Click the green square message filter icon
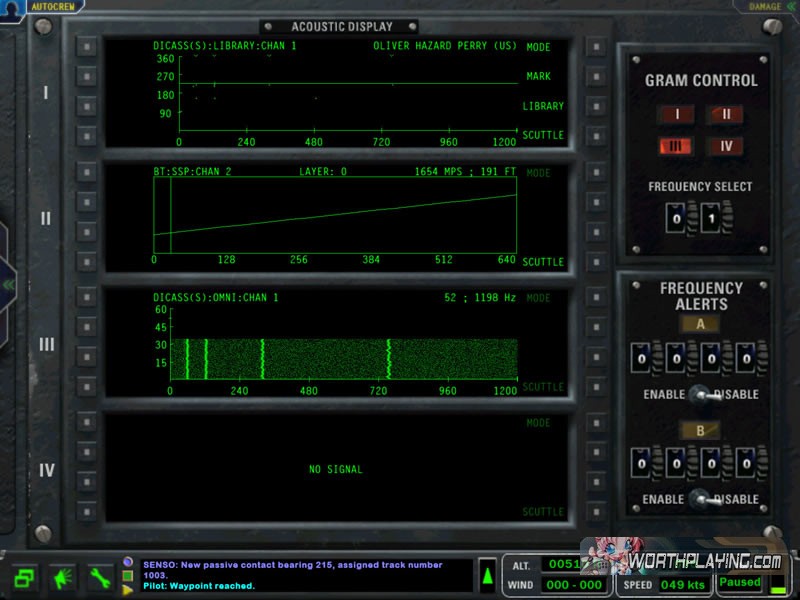 tap(128, 576)
